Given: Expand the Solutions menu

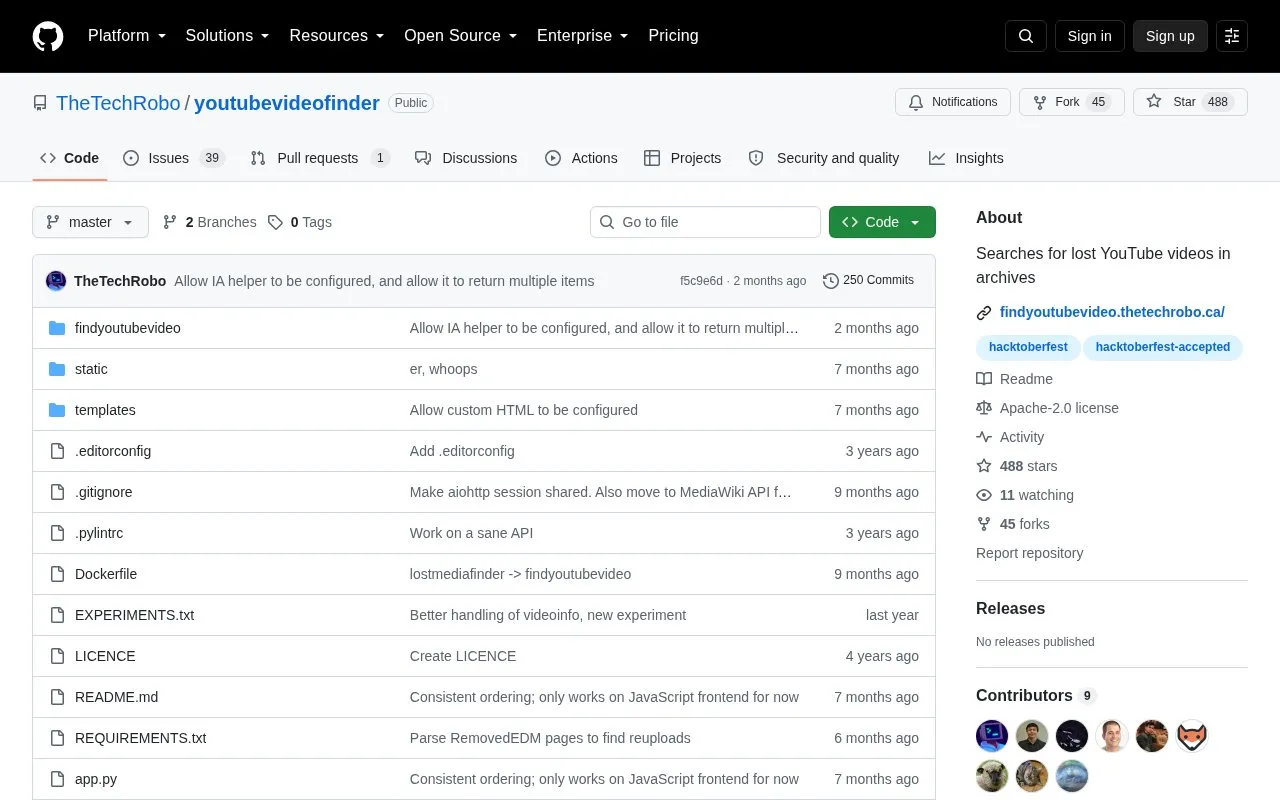Looking at the screenshot, I should [x=227, y=36].
